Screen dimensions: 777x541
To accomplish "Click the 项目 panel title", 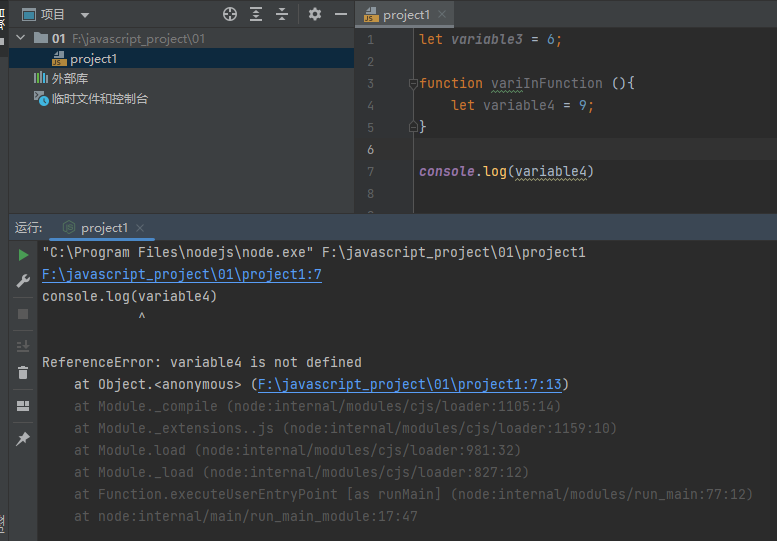I will pos(53,14).
